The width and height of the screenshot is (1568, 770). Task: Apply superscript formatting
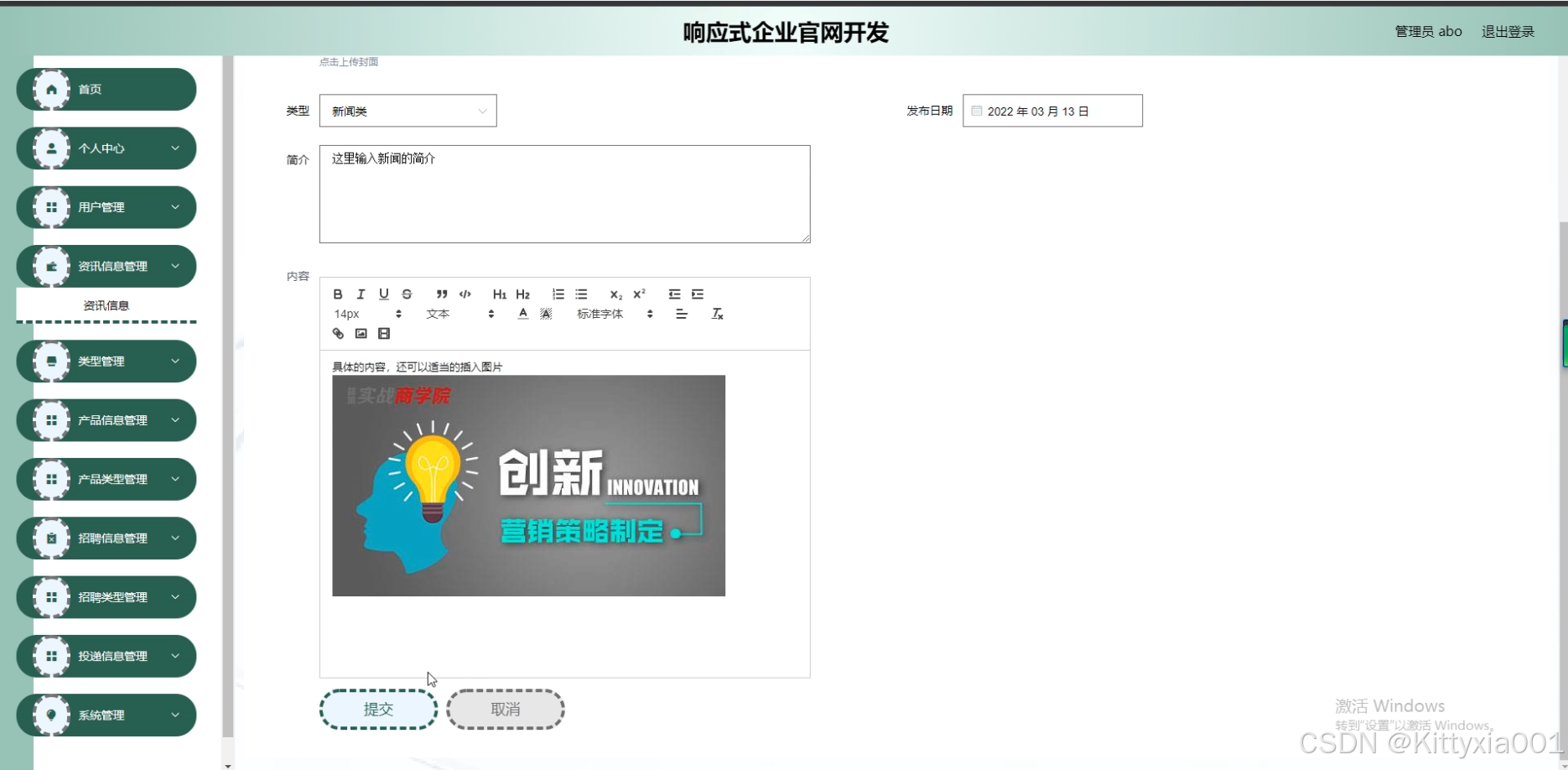tap(640, 294)
